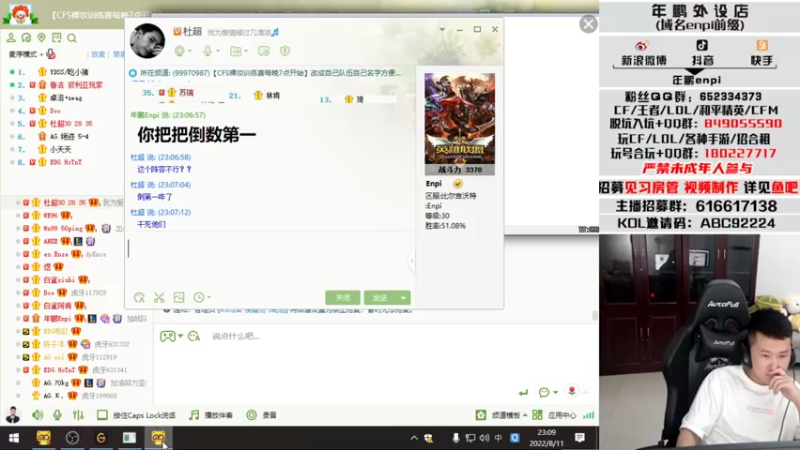800x450 pixels.
Task: Open the notice board icon in sidebar toolbar
Action: pos(57,38)
